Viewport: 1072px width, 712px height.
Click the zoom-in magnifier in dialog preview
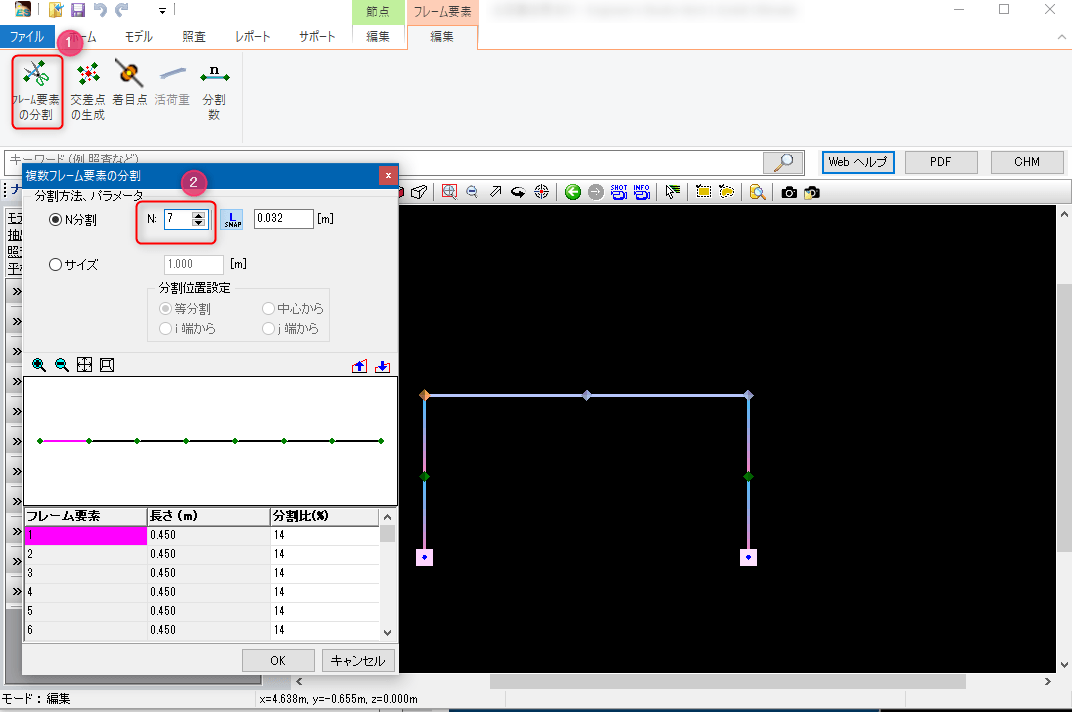point(39,365)
